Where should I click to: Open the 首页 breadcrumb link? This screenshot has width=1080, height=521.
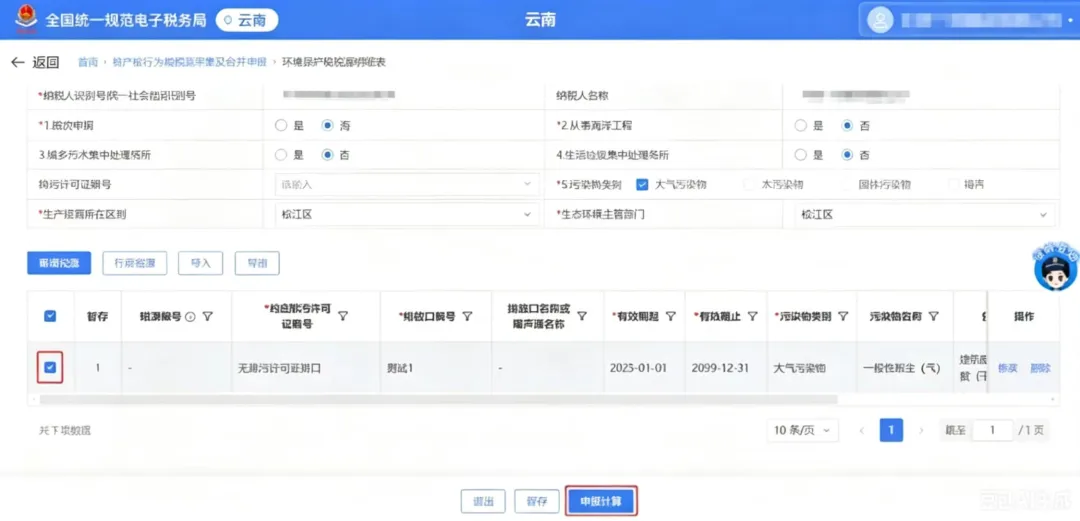87,63
